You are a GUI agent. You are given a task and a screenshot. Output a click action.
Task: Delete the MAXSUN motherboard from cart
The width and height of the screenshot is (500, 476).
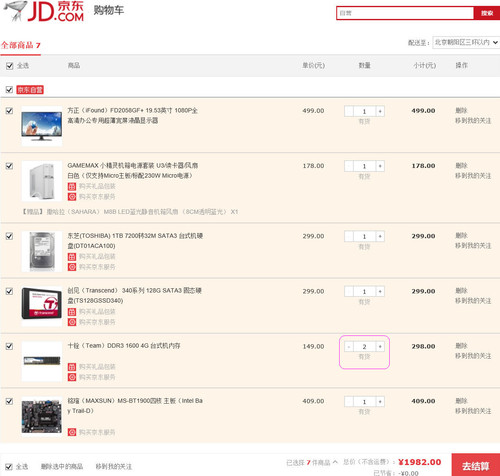461,401
